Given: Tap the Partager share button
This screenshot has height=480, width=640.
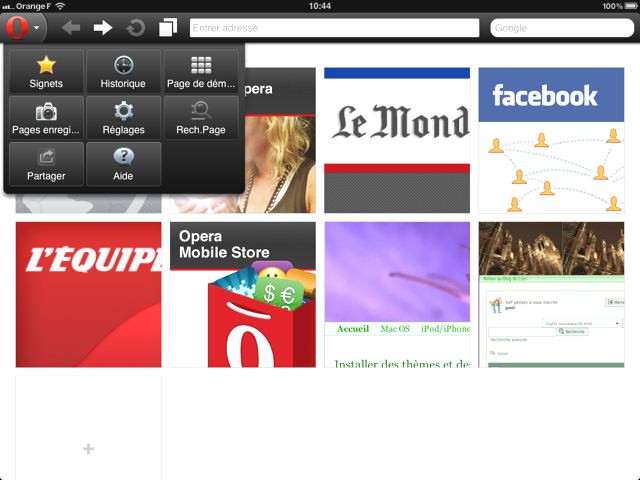Looking at the screenshot, I should click(46, 164).
